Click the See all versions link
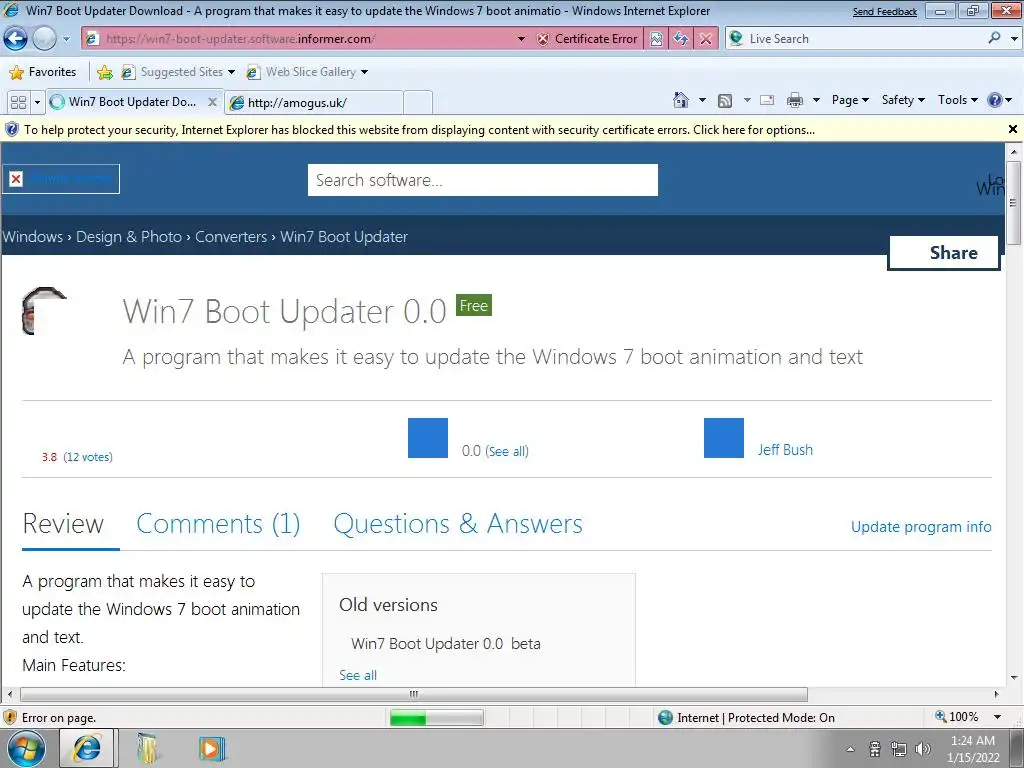The height and width of the screenshot is (768, 1024). pos(507,451)
